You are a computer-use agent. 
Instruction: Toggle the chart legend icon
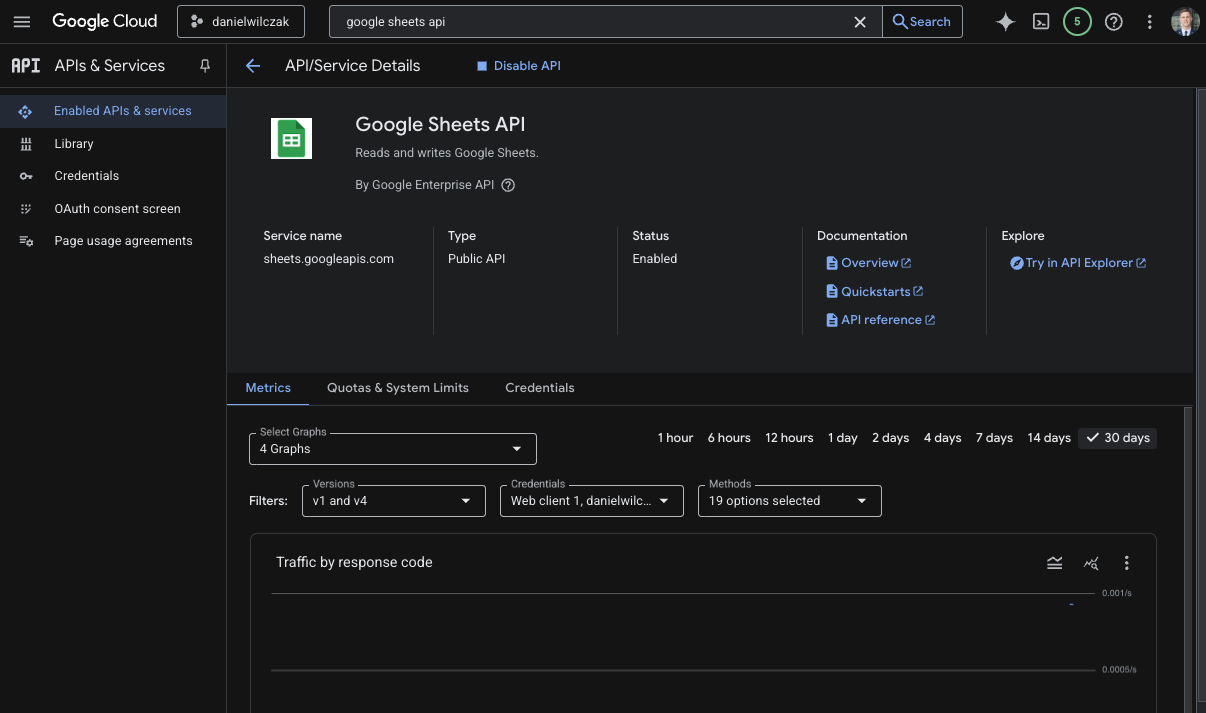click(1054, 563)
